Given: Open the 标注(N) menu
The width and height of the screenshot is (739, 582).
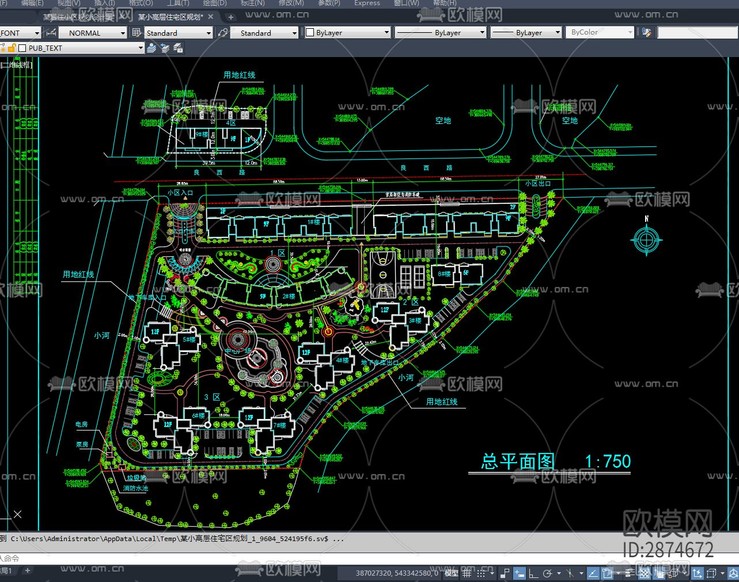Looking at the screenshot, I should [x=253, y=3].
